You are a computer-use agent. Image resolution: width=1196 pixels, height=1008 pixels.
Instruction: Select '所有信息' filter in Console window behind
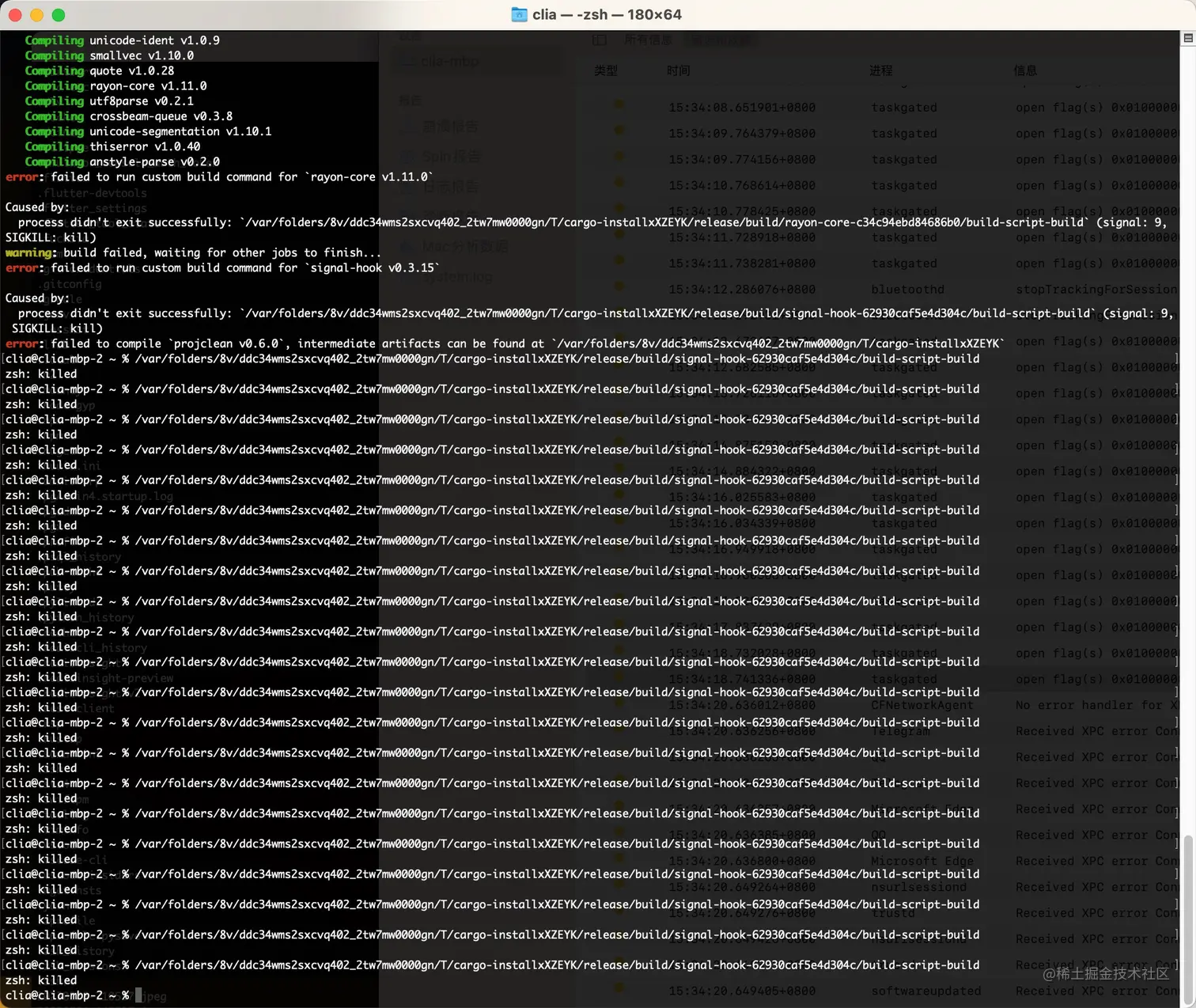tap(648, 40)
